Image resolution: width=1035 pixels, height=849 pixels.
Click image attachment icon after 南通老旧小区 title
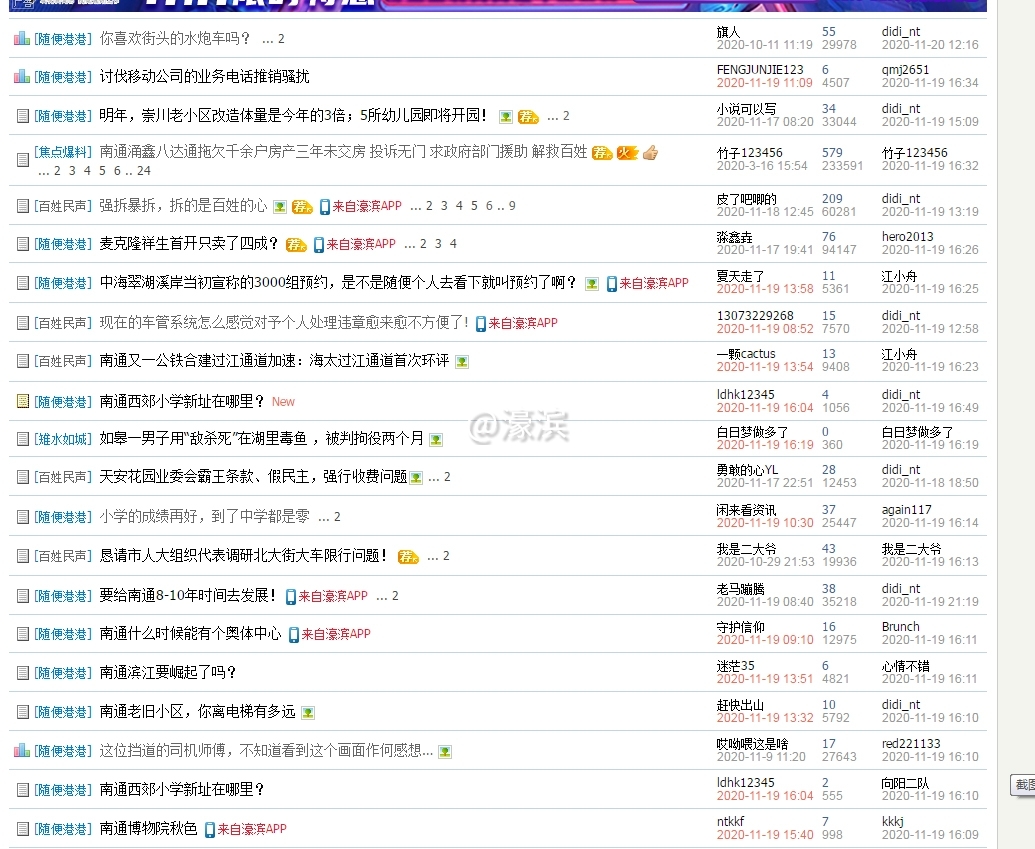[x=308, y=712]
